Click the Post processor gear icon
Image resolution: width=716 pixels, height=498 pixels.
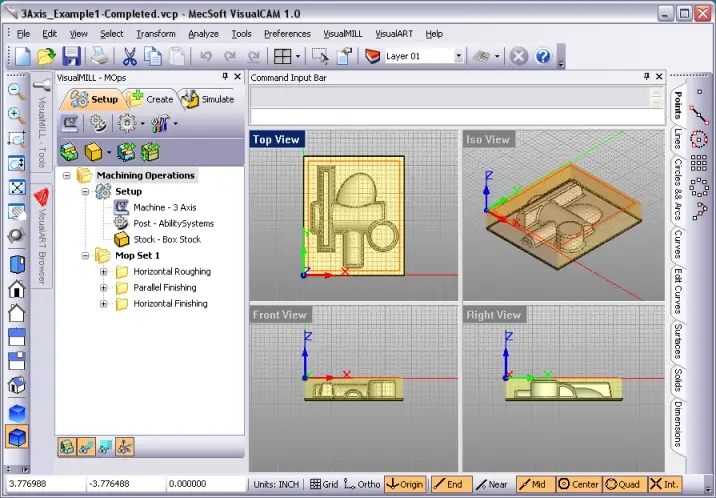97,123
